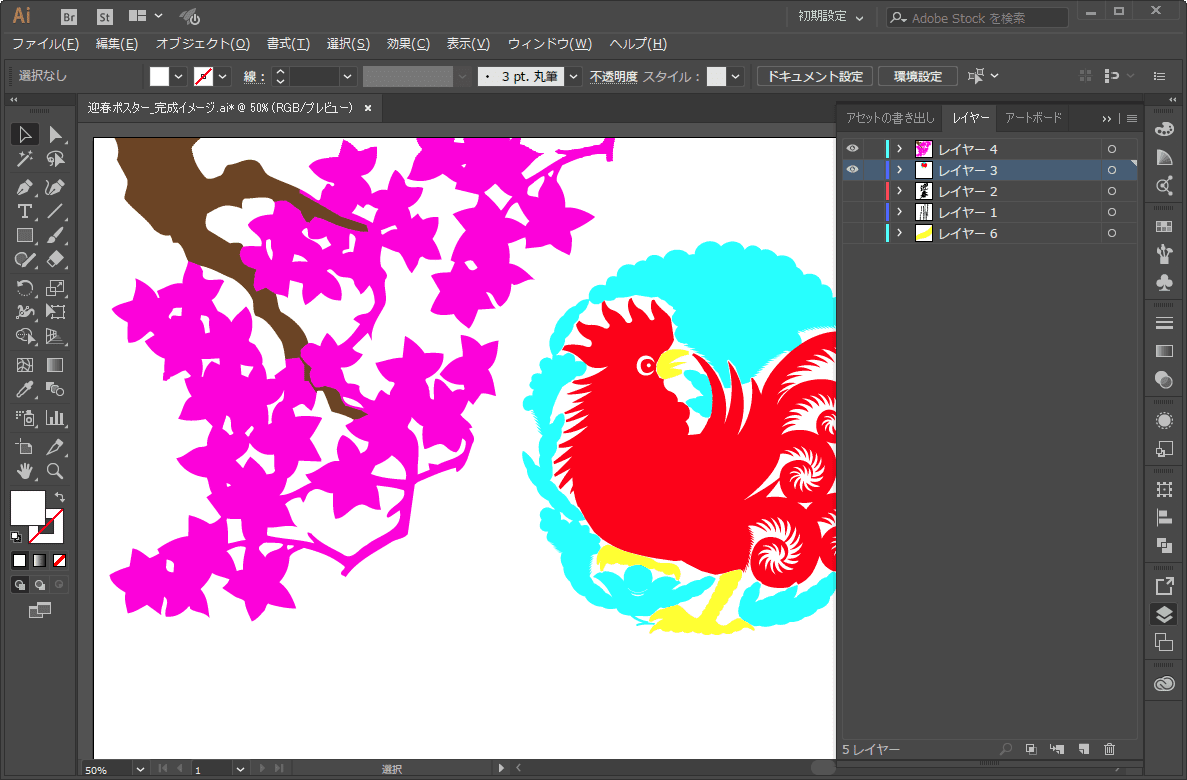Open Adobe Stock via St icon

[104, 17]
